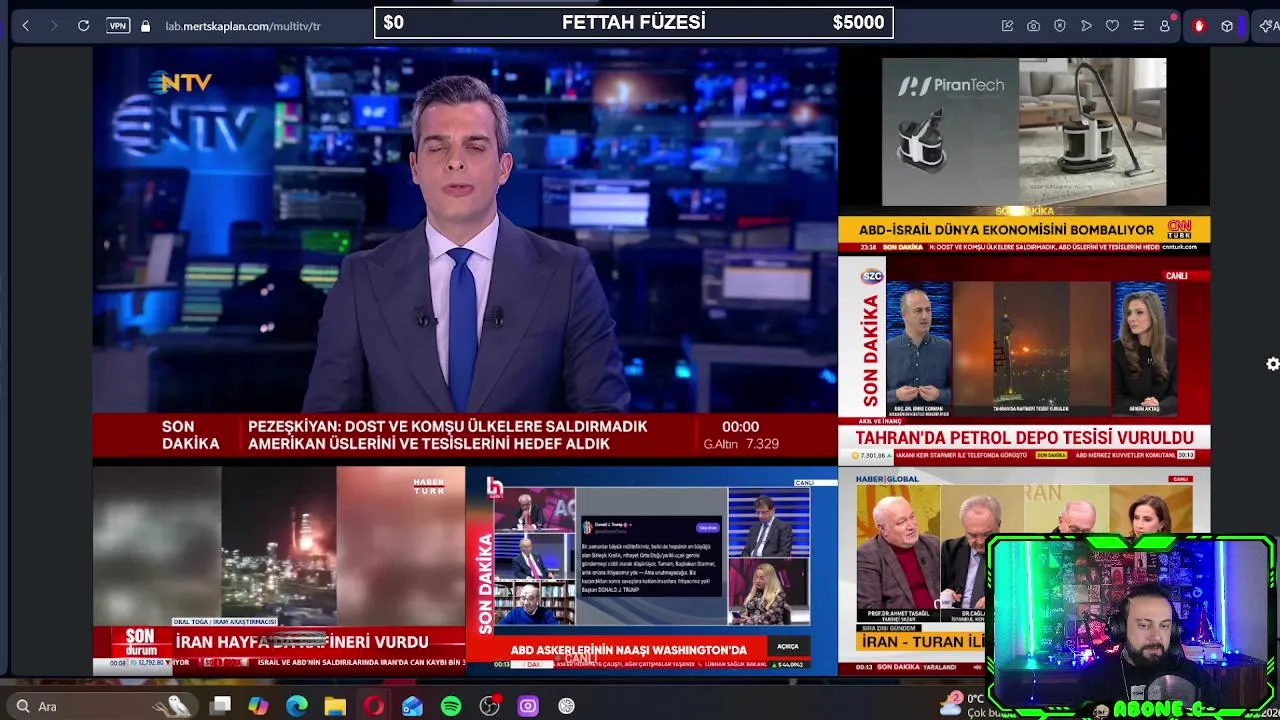Click the lock site-info icon
Image resolution: width=1280 pixels, height=720 pixels.
pyautogui.click(x=146, y=26)
